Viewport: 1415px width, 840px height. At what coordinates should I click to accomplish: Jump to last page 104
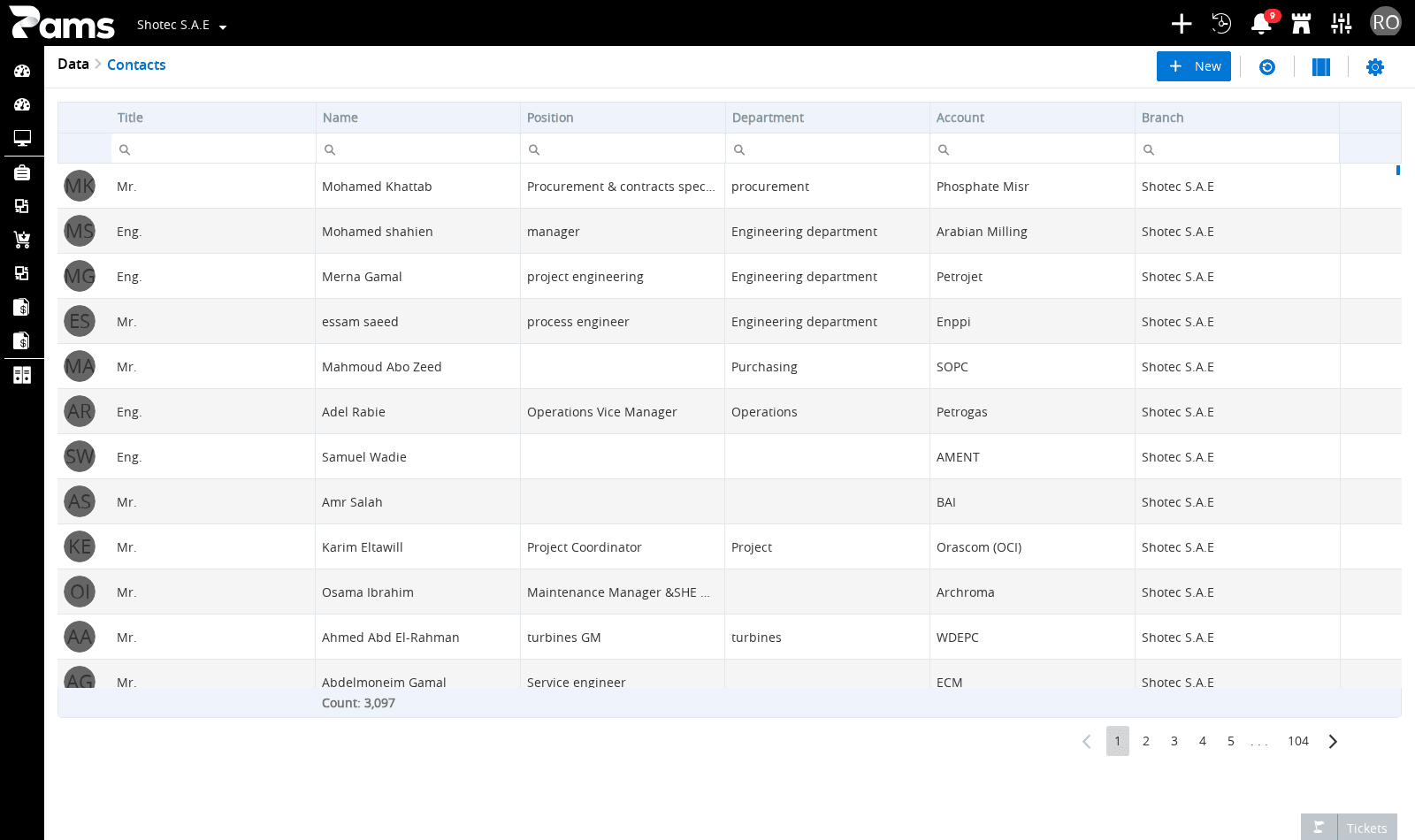(x=1298, y=741)
